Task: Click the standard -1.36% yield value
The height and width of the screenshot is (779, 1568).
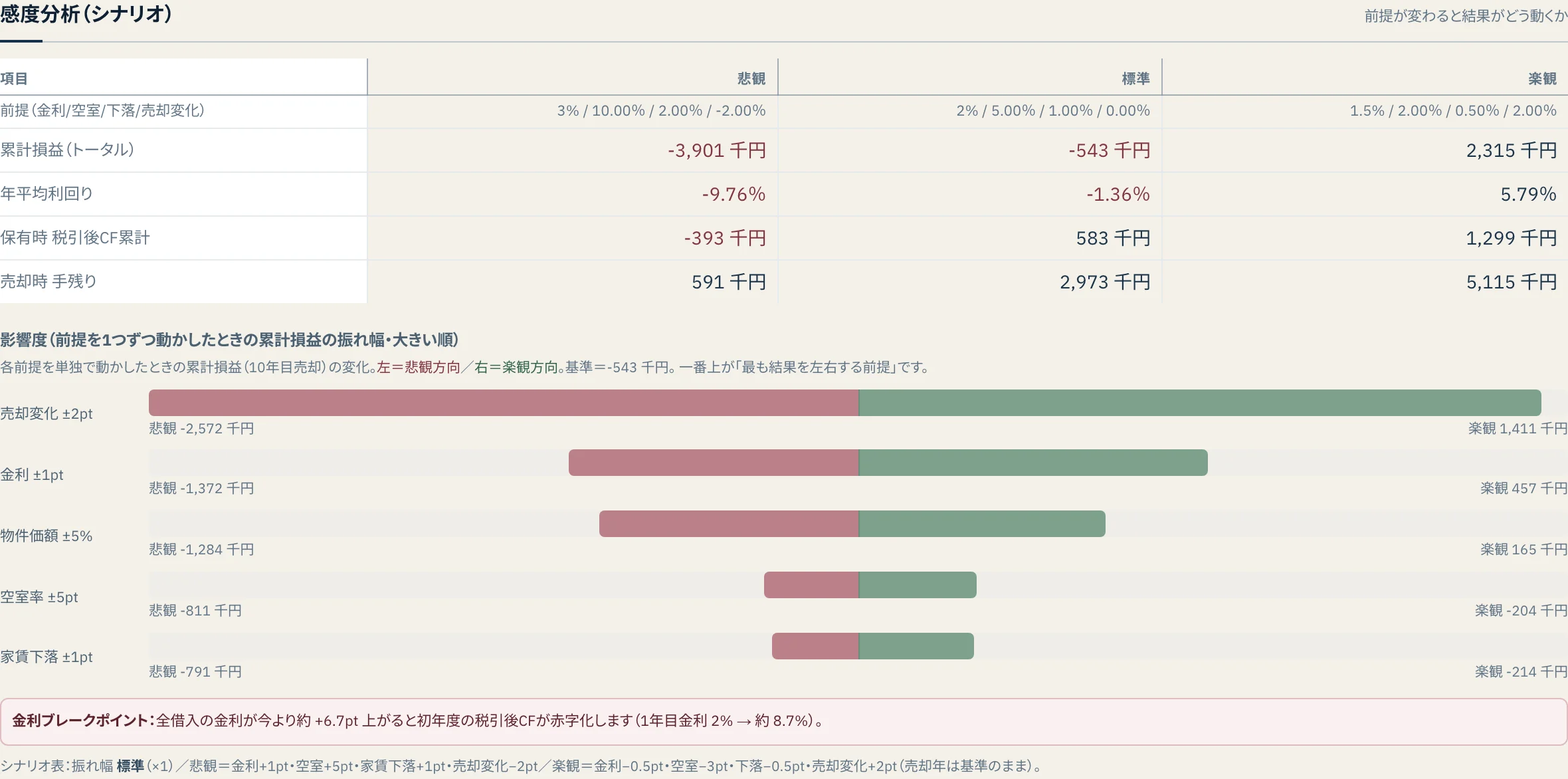Action: [1118, 194]
